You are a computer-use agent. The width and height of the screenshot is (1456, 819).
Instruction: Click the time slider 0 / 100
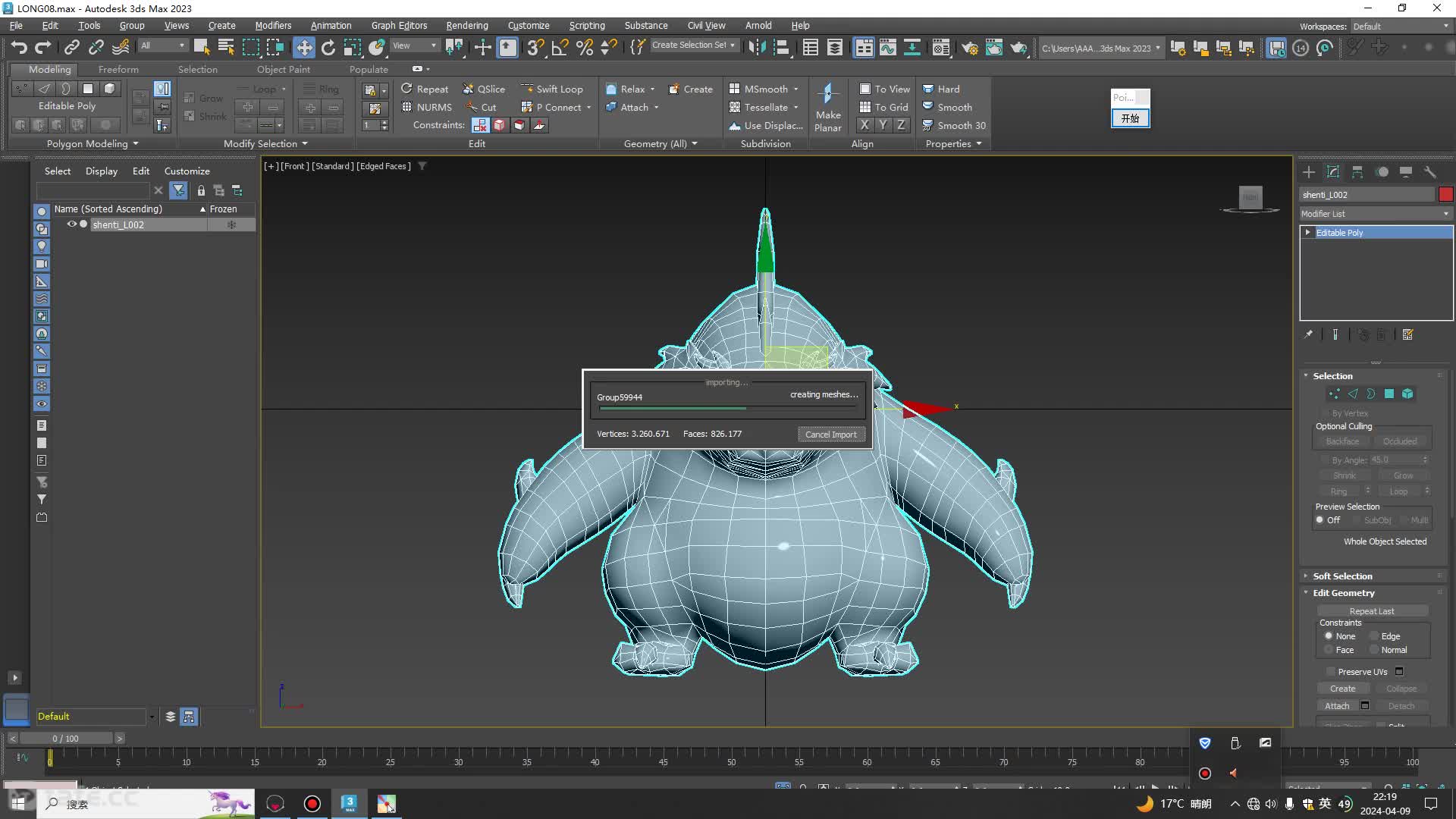[65, 739]
